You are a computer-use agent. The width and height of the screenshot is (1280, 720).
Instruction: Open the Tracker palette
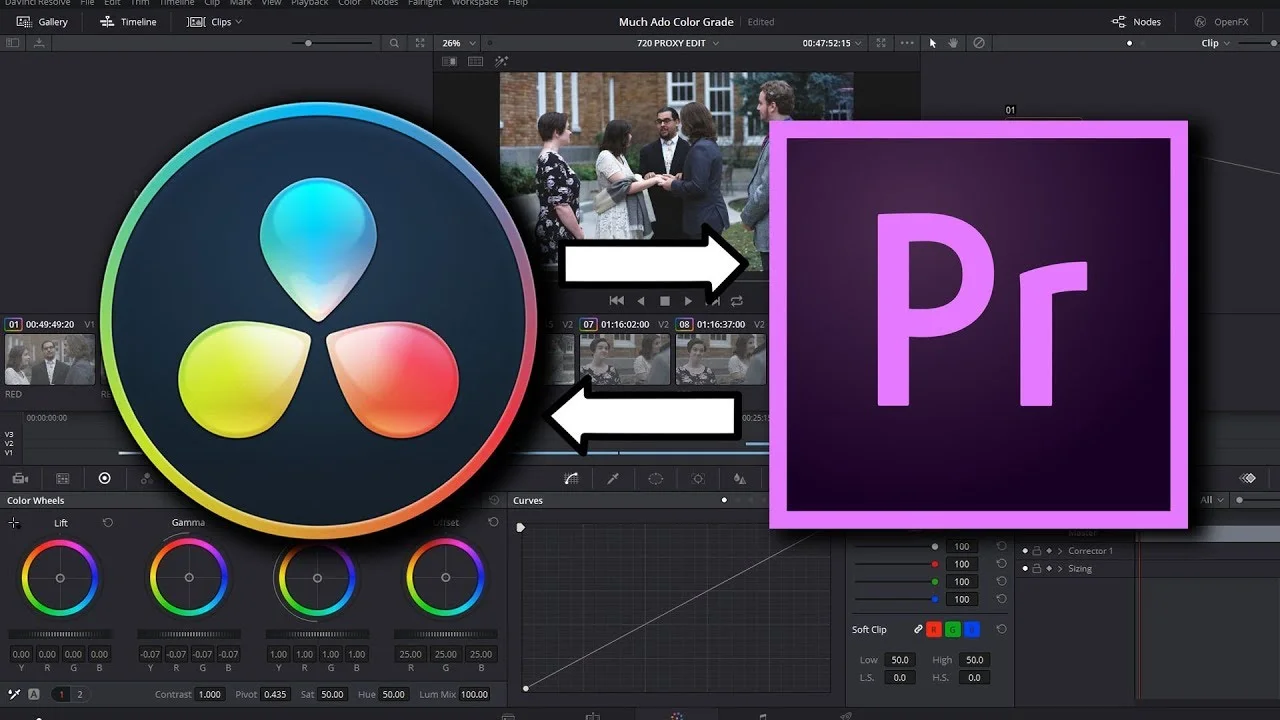(698, 478)
